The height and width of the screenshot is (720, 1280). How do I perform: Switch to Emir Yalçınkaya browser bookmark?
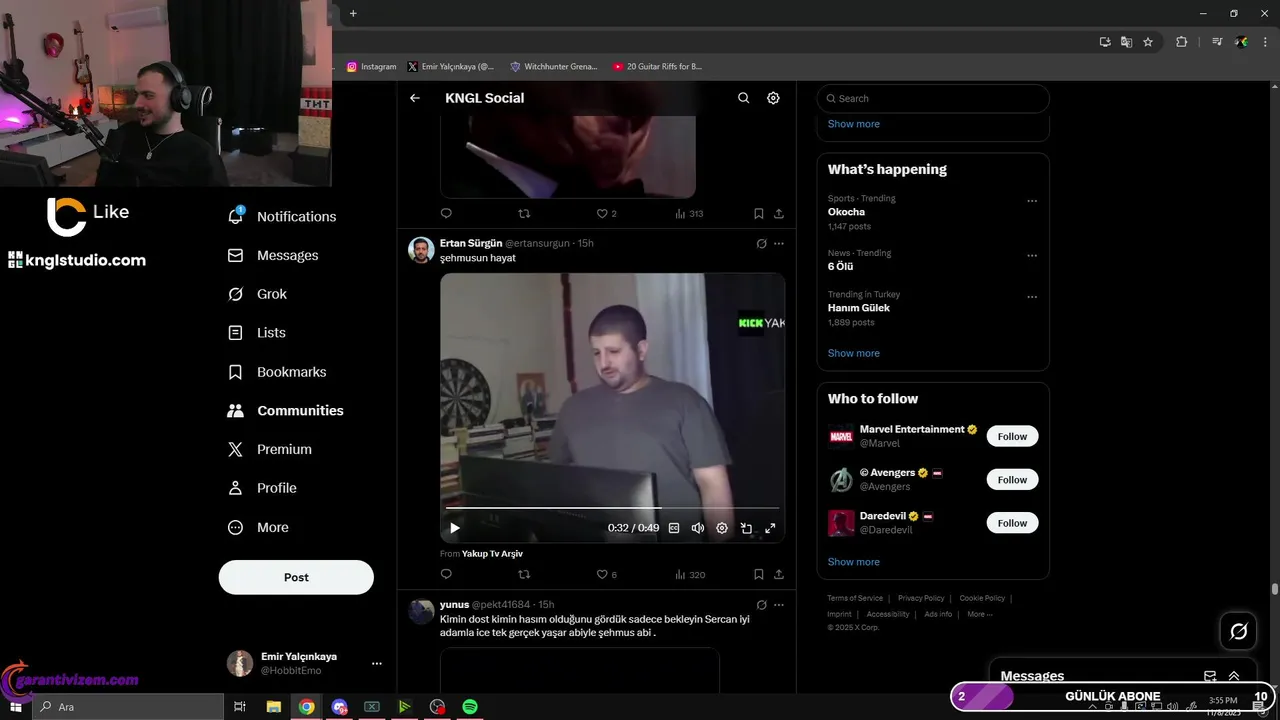pyautogui.click(x=450, y=66)
